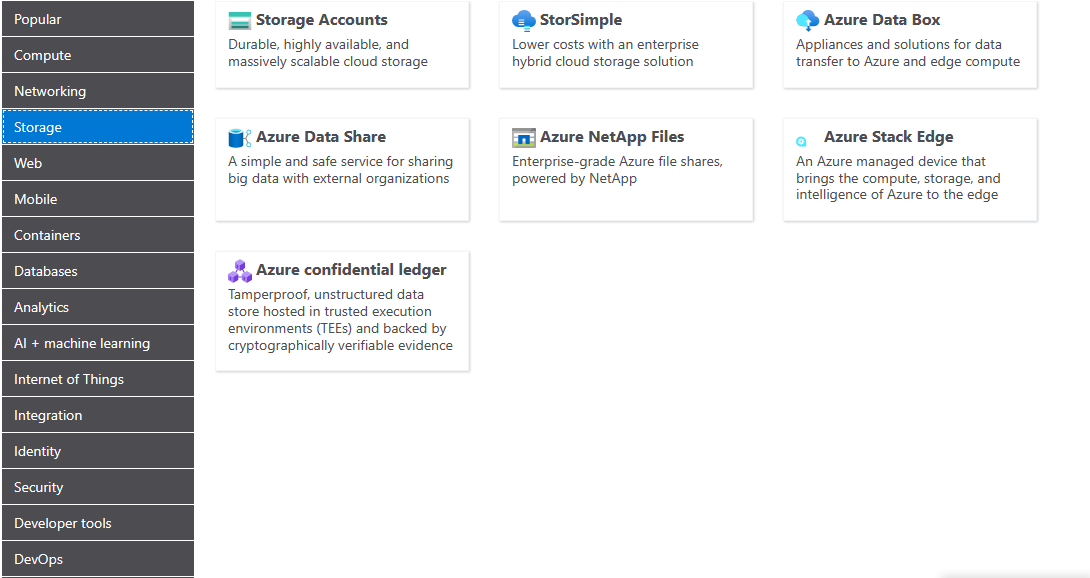Open the Web category
The height and width of the screenshot is (578, 1090).
click(x=98, y=163)
